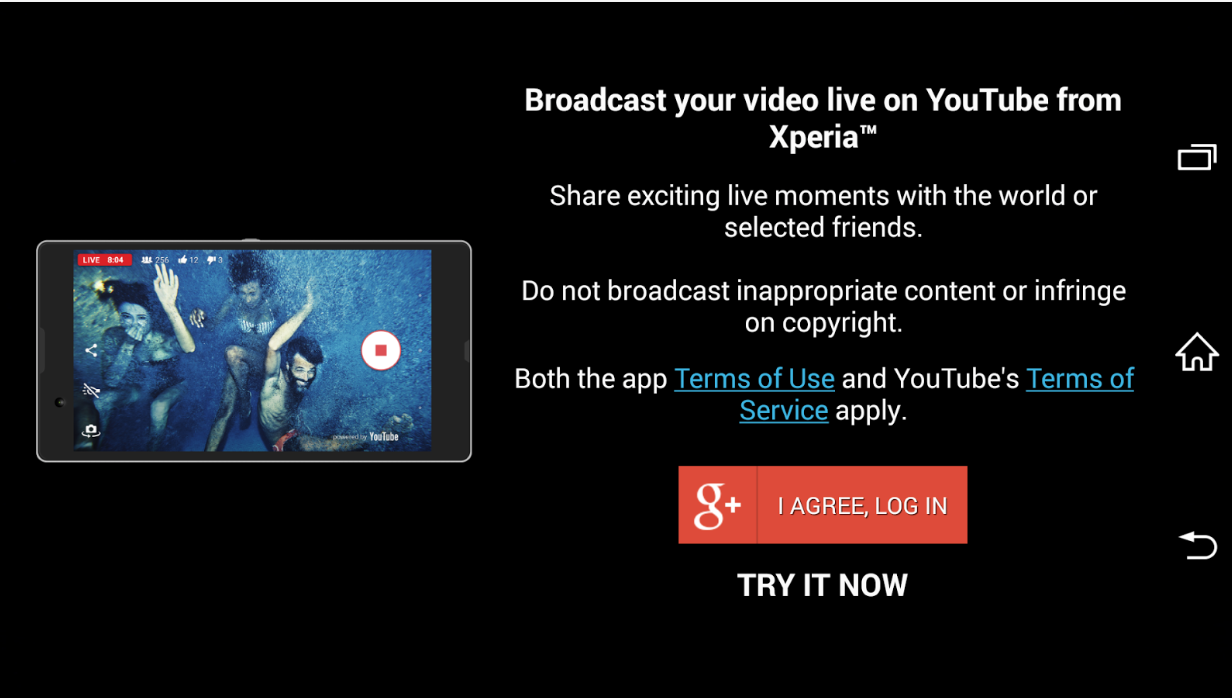Click the 'Do not broadcast inappropriate content' text

(822, 307)
